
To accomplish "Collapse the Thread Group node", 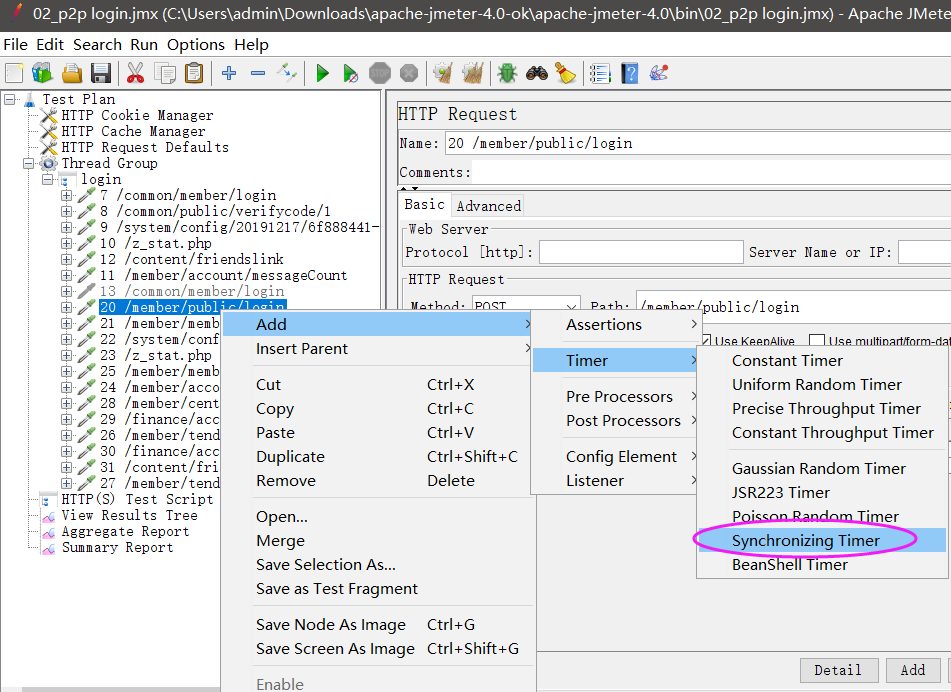I will 29,163.
